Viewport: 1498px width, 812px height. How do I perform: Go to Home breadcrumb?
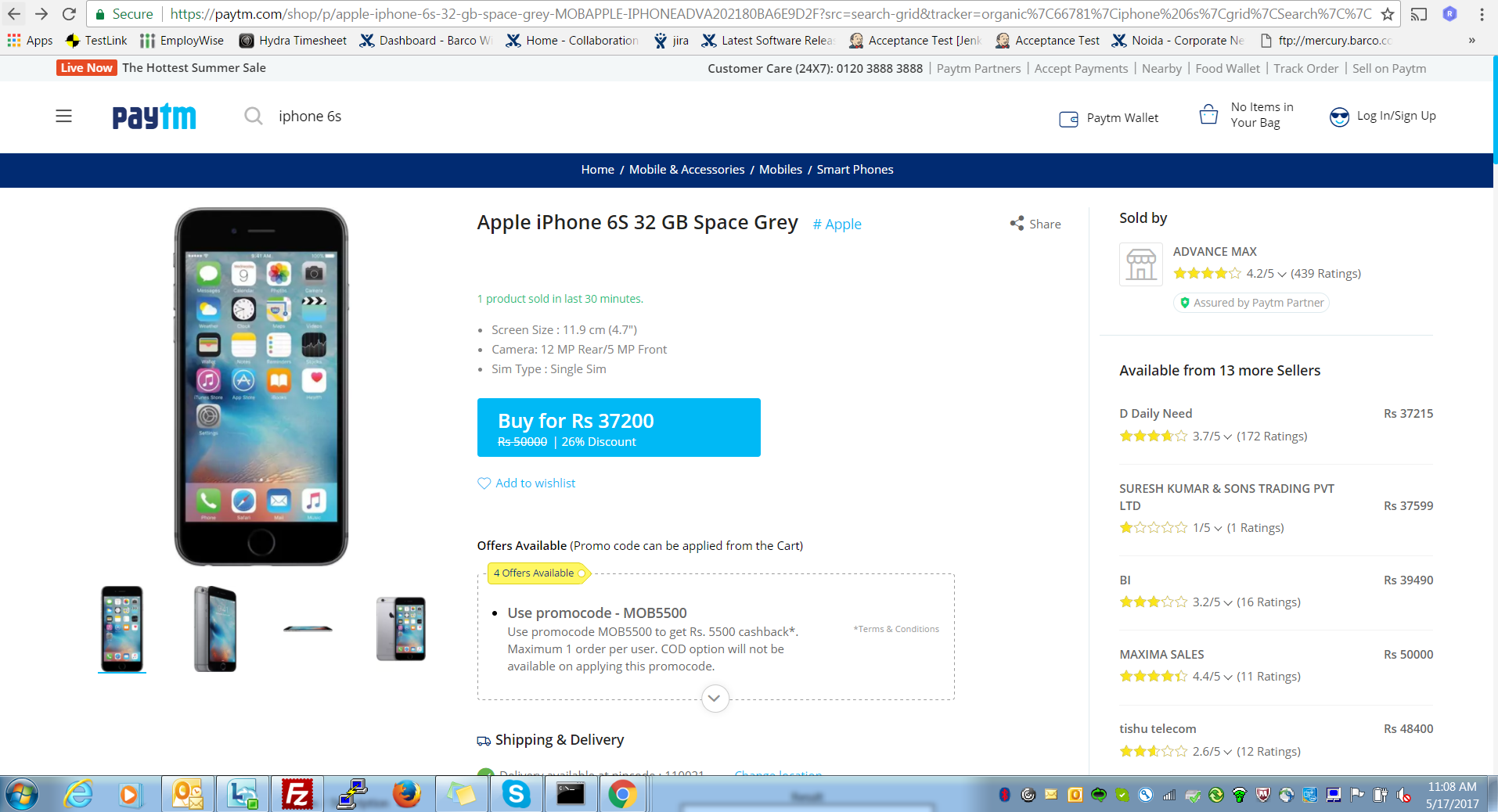click(x=597, y=170)
